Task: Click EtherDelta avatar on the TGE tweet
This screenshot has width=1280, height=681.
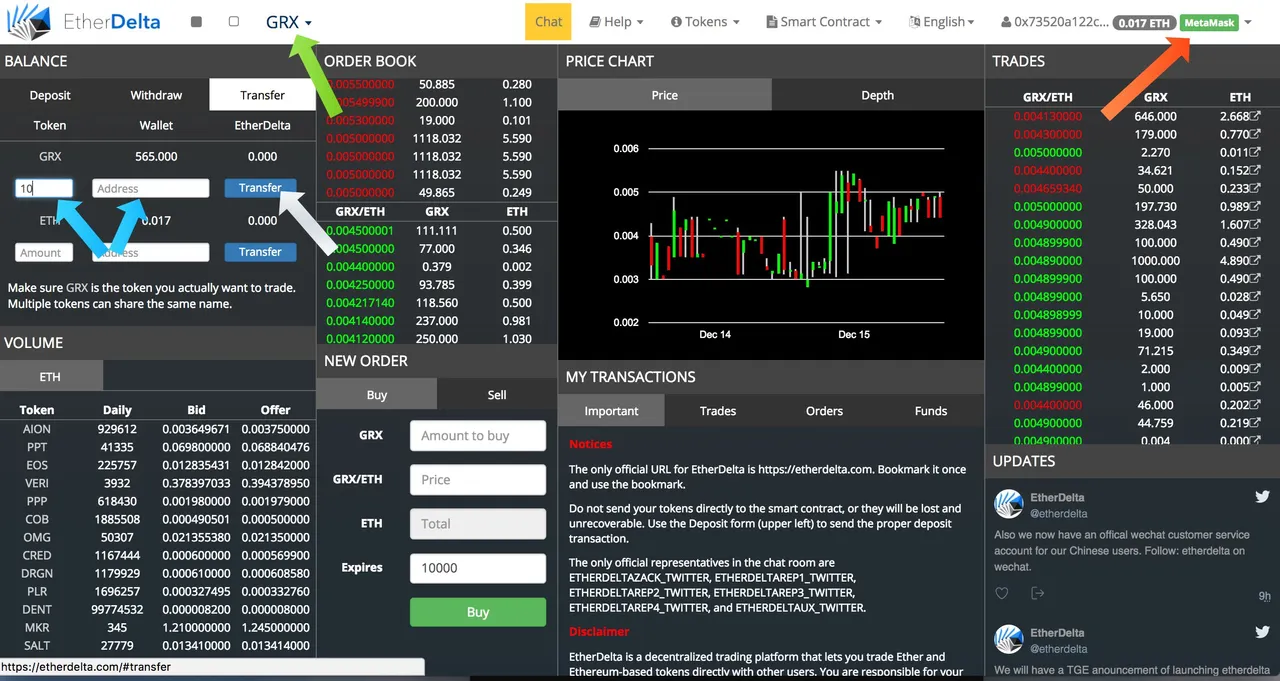Action: (1008, 640)
